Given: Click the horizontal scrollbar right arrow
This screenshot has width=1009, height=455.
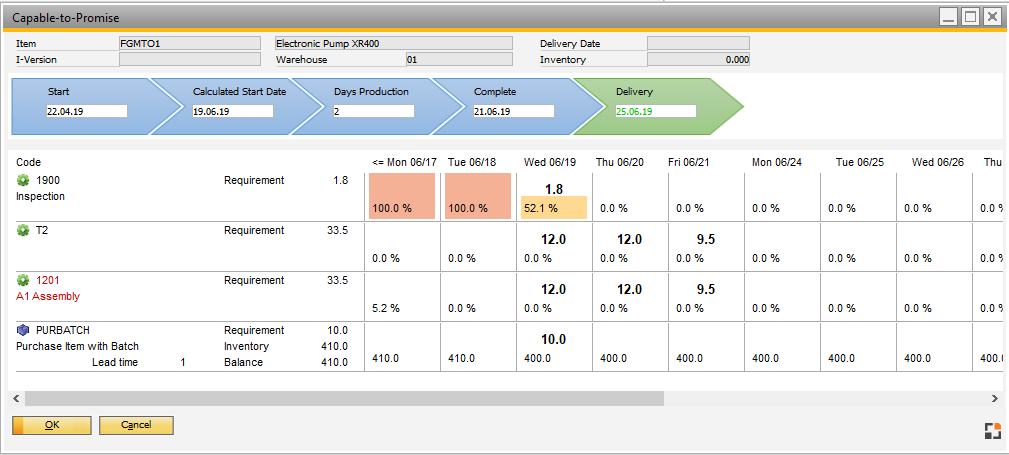Looking at the screenshot, I should point(997,398).
